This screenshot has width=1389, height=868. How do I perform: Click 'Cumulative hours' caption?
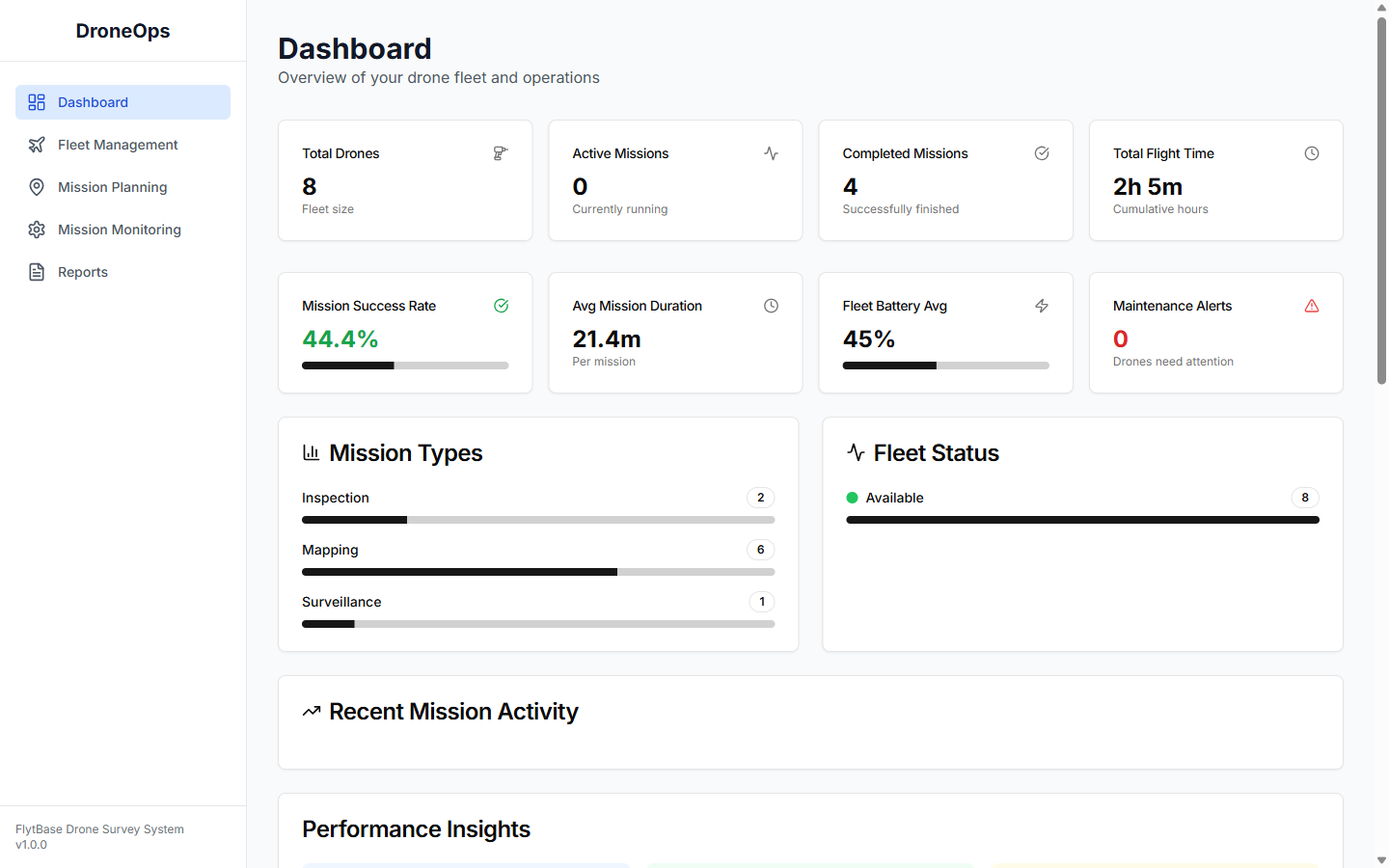pyautogui.click(x=1160, y=209)
